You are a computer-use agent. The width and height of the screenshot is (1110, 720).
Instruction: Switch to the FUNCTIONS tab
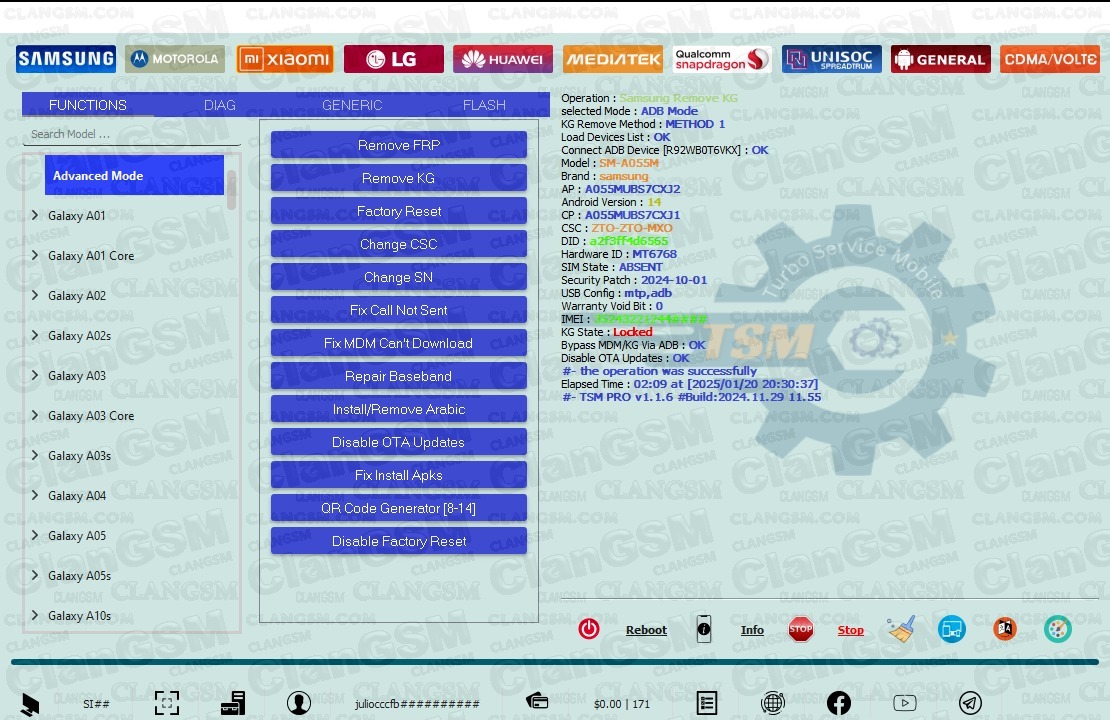[x=88, y=105]
